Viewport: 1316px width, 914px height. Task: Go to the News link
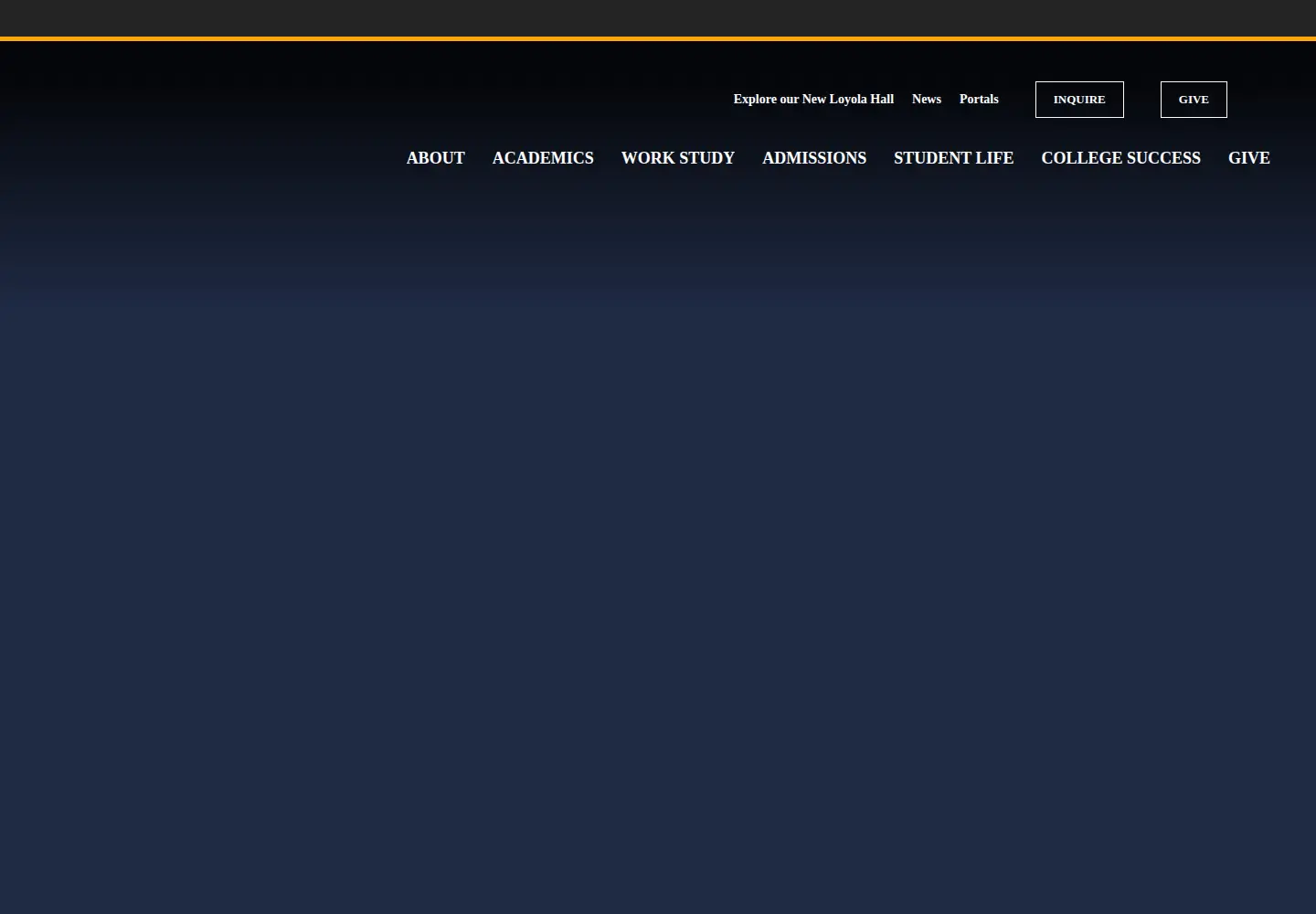(926, 100)
